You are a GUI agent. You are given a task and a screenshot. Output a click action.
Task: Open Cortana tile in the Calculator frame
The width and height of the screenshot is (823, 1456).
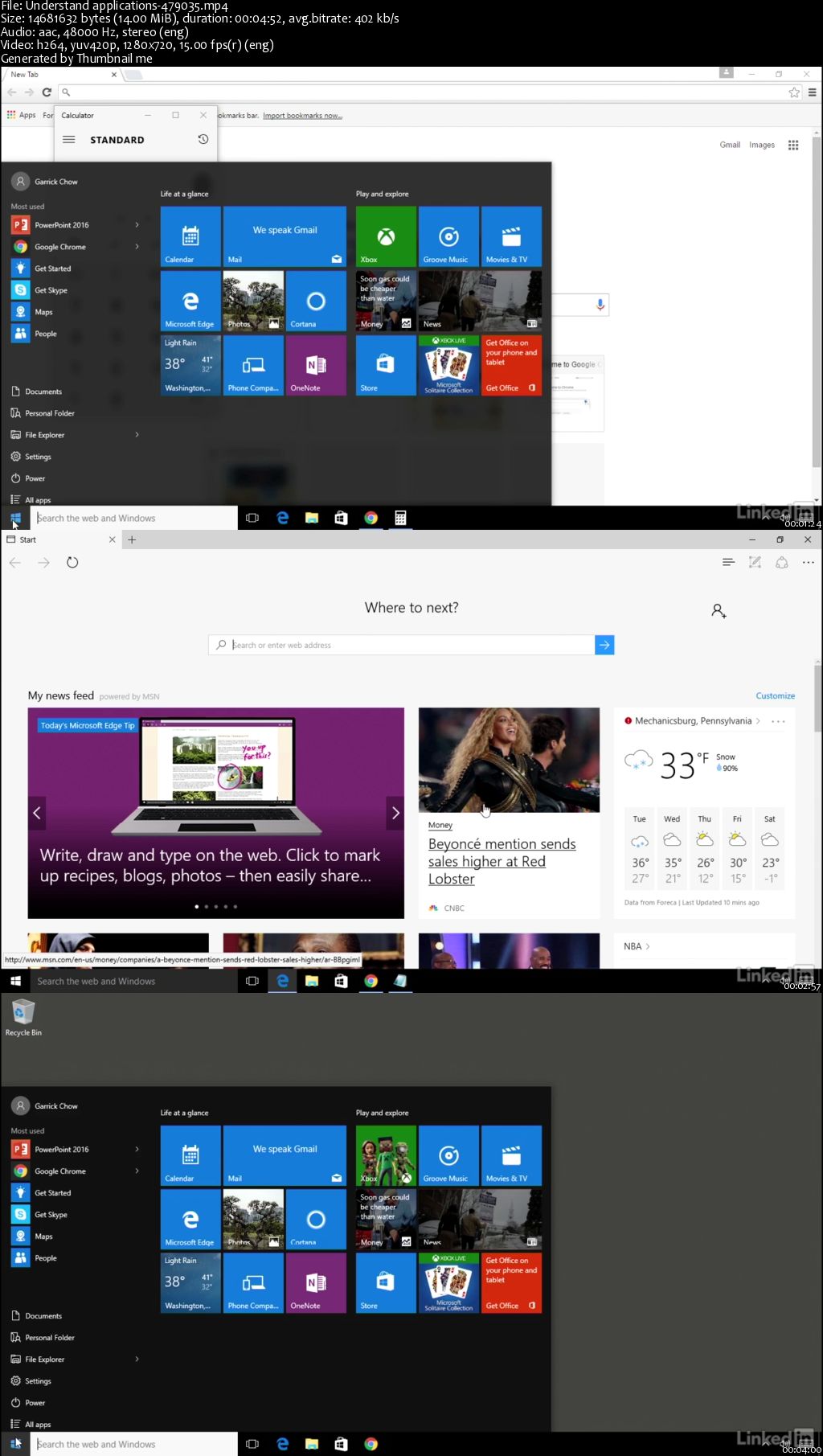316,301
